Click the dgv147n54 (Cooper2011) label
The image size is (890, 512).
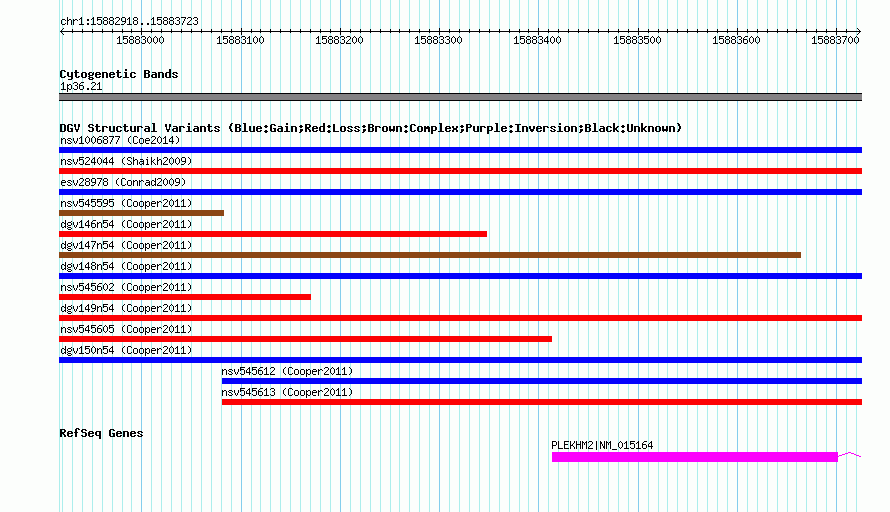[126, 245]
